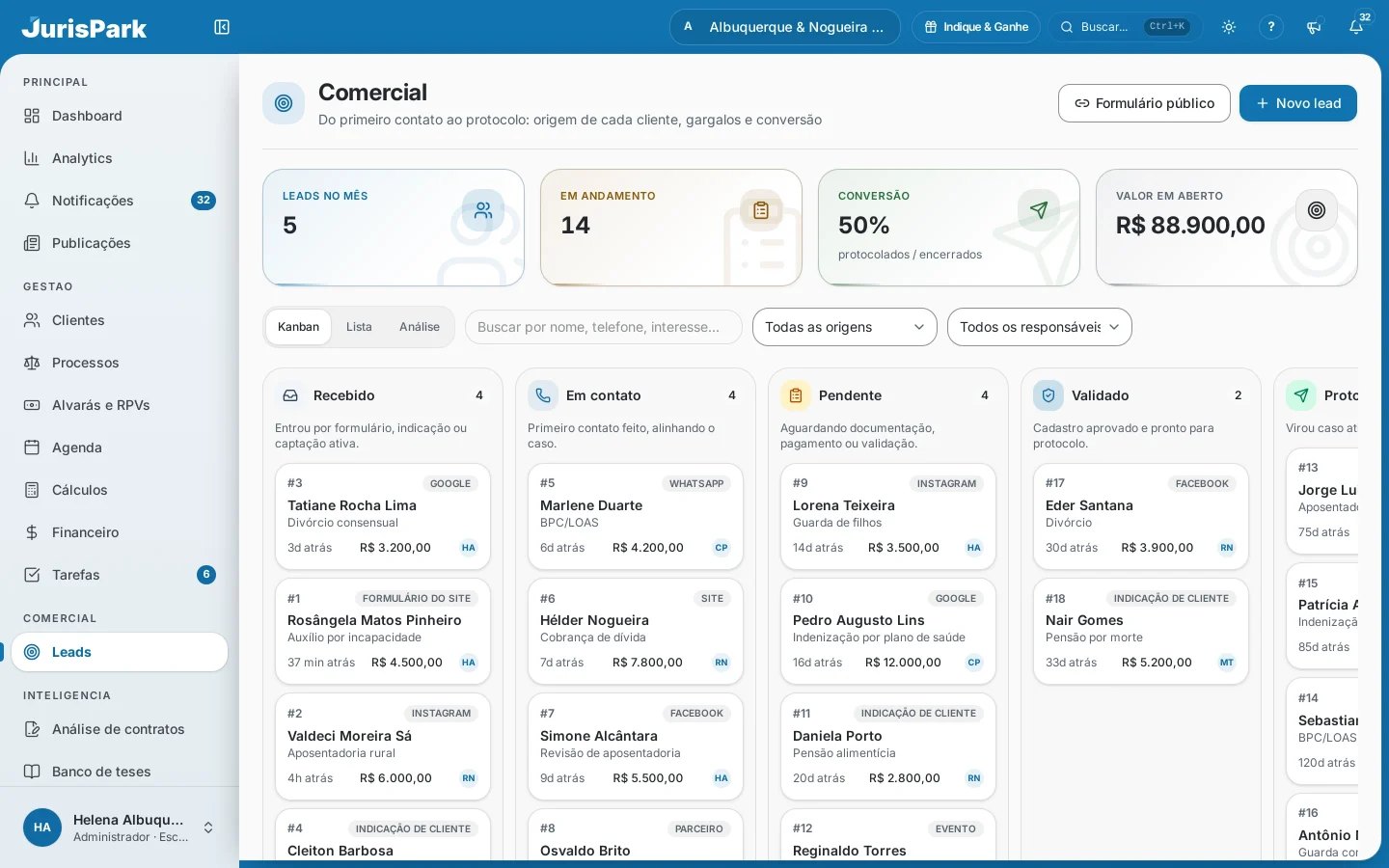Open Alvarás e RPVs sidebar item
Screen dimensions: 1389x868
click(x=120, y=405)
